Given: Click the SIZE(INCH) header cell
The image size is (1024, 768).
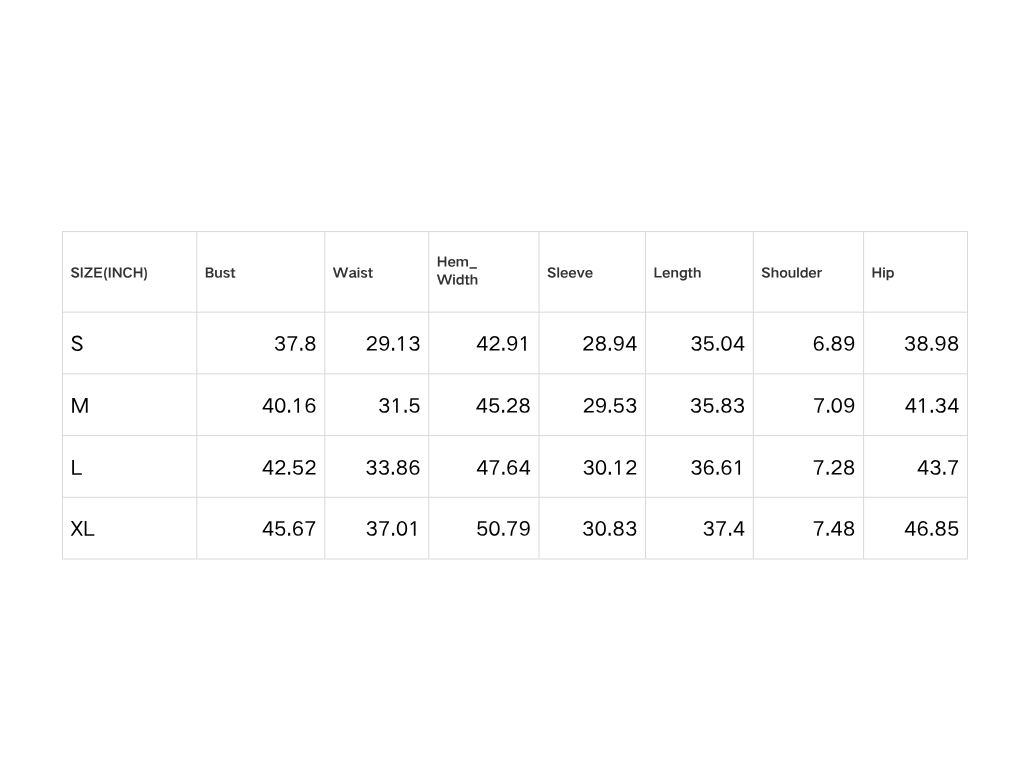Looking at the screenshot, I should [x=109, y=273].
